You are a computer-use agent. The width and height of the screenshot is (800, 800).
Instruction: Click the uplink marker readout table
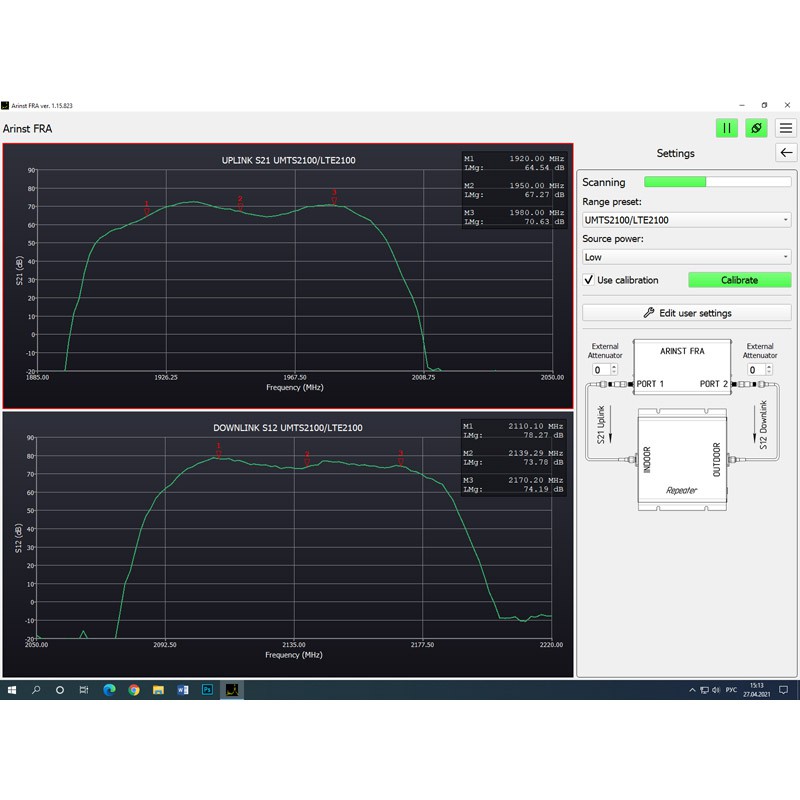(514, 190)
